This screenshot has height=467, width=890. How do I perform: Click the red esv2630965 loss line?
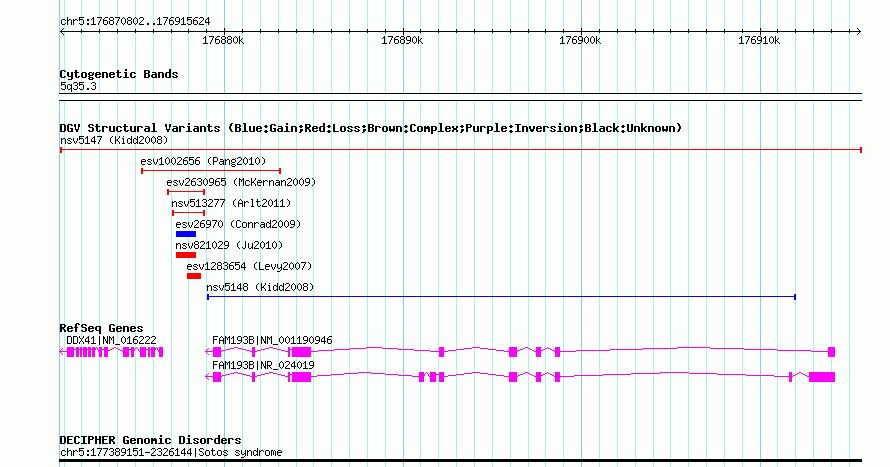(x=186, y=192)
